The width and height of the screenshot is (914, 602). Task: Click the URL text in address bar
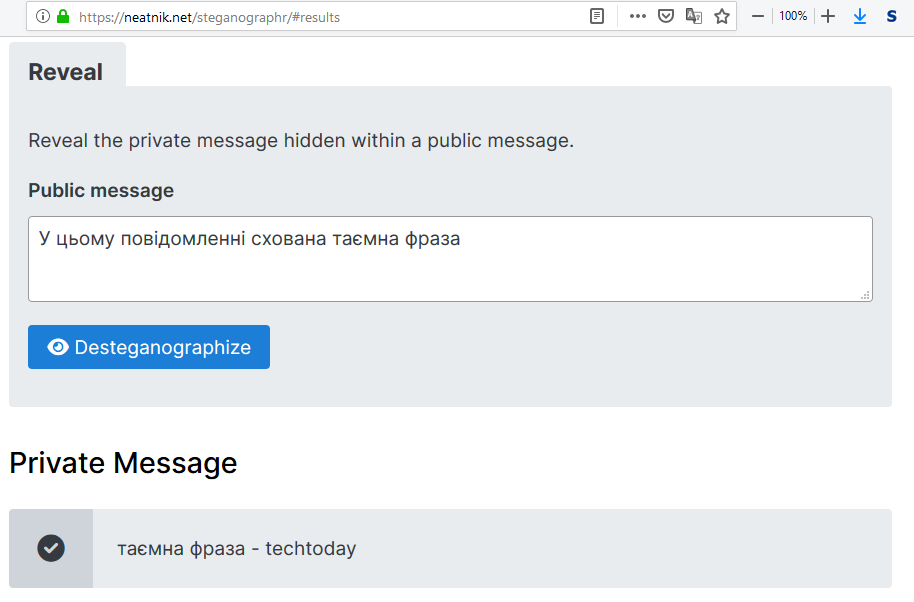click(x=210, y=17)
